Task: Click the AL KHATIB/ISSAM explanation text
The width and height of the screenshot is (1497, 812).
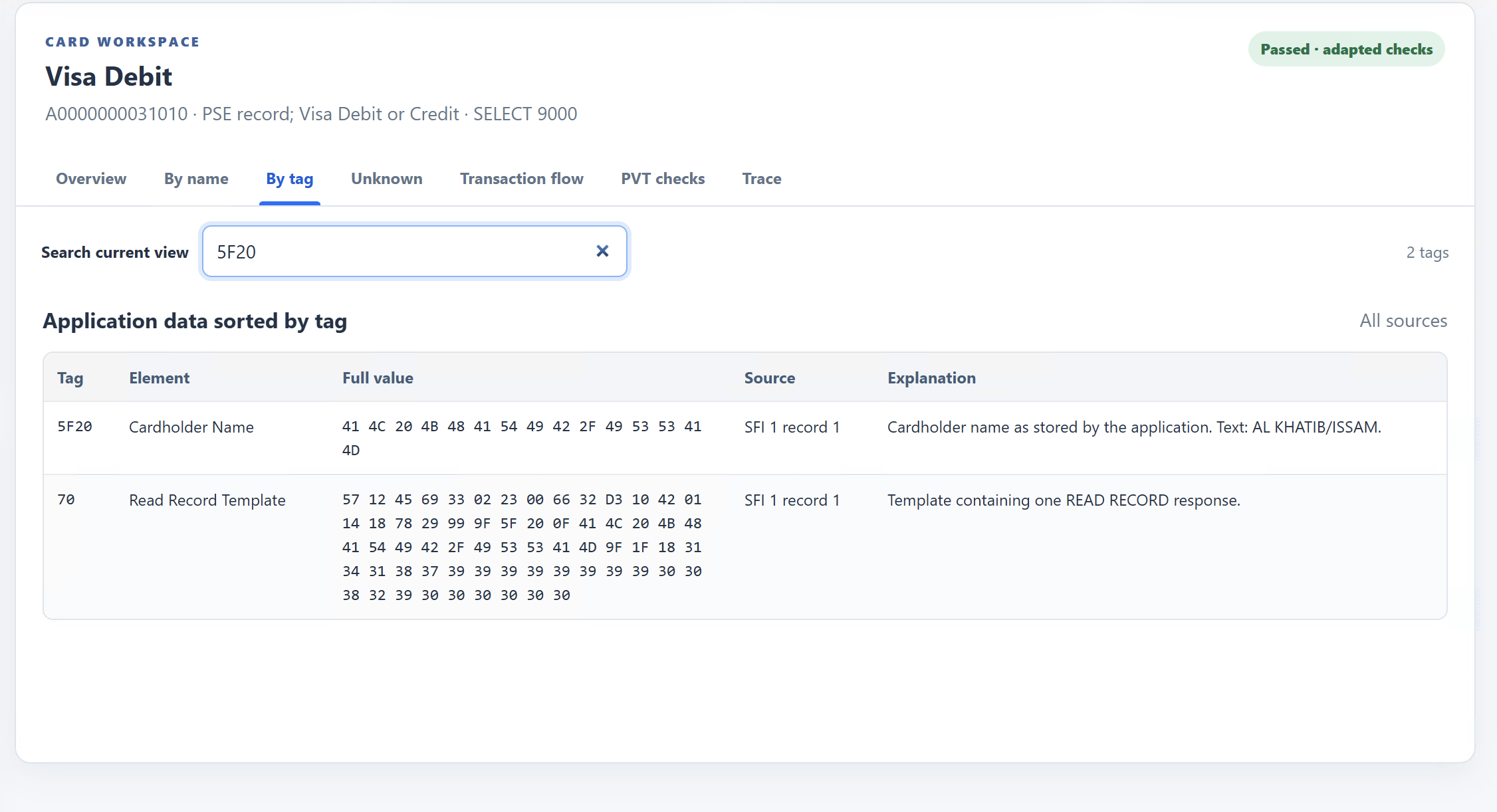Action: [x=1134, y=427]
